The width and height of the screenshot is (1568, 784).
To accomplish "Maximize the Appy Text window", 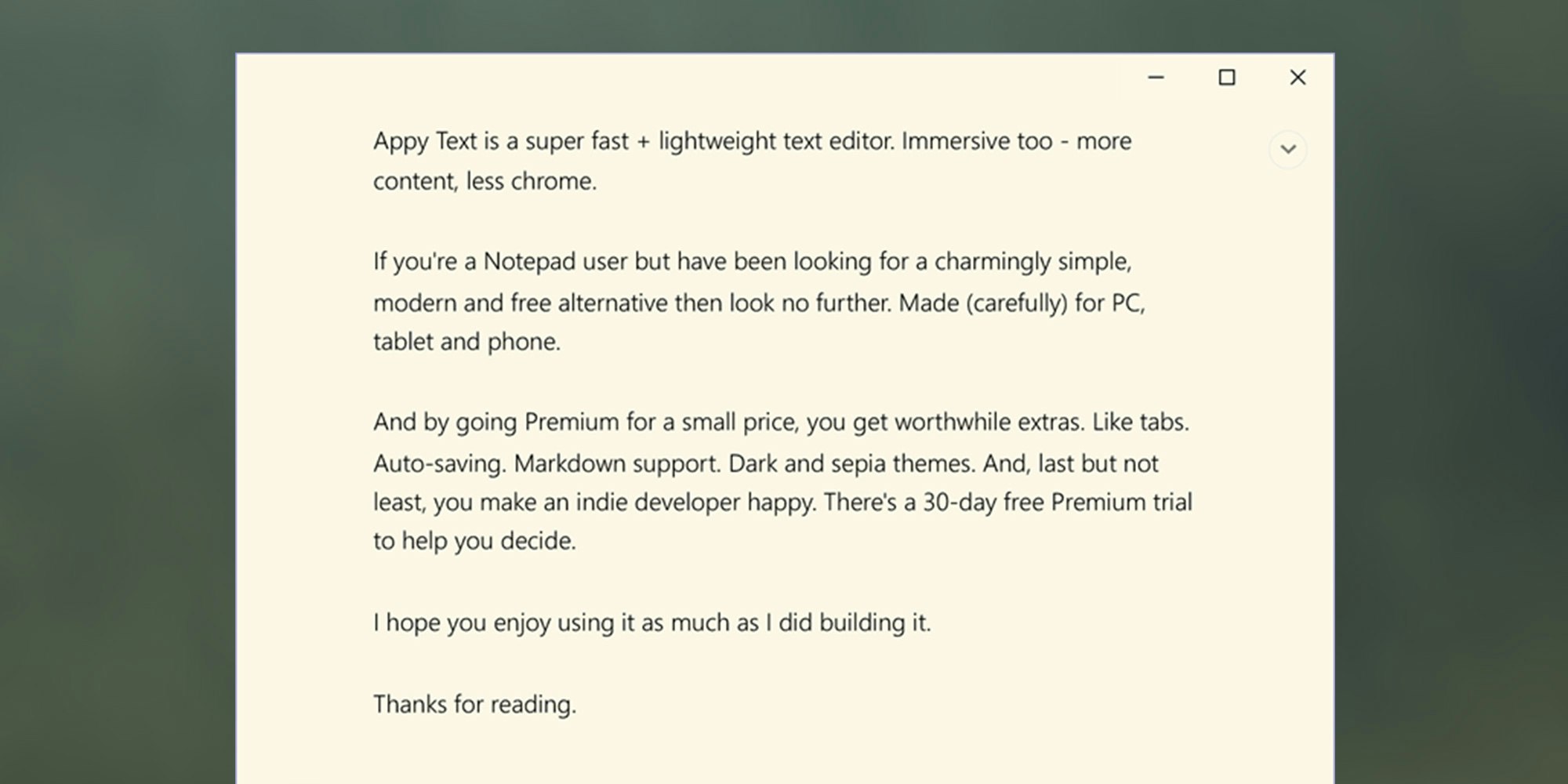I will coord(1227,78).
